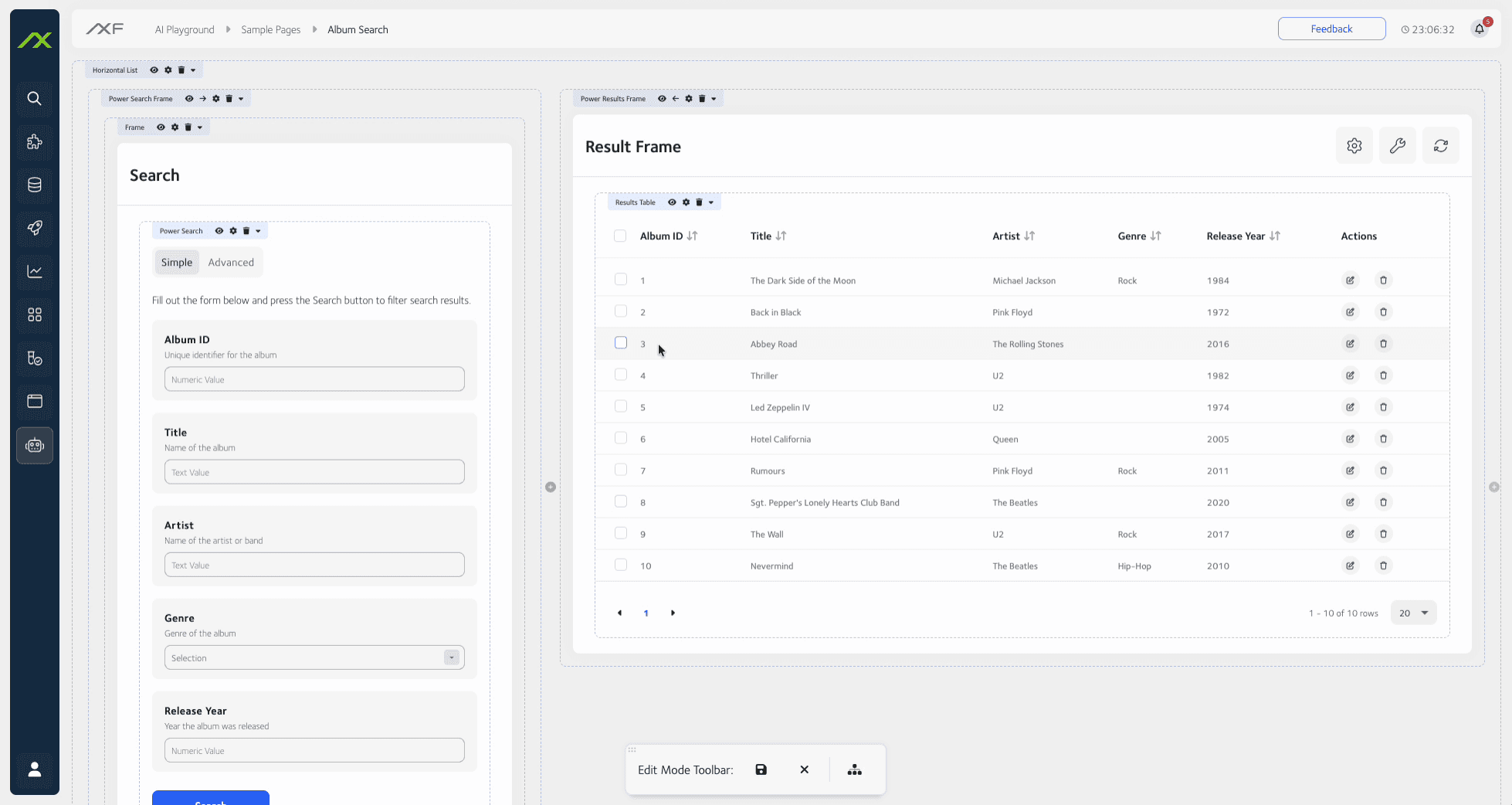Sort the table by Artist column
The width and height of the screenshot is (1512, 805).
tap(1029, 236)
